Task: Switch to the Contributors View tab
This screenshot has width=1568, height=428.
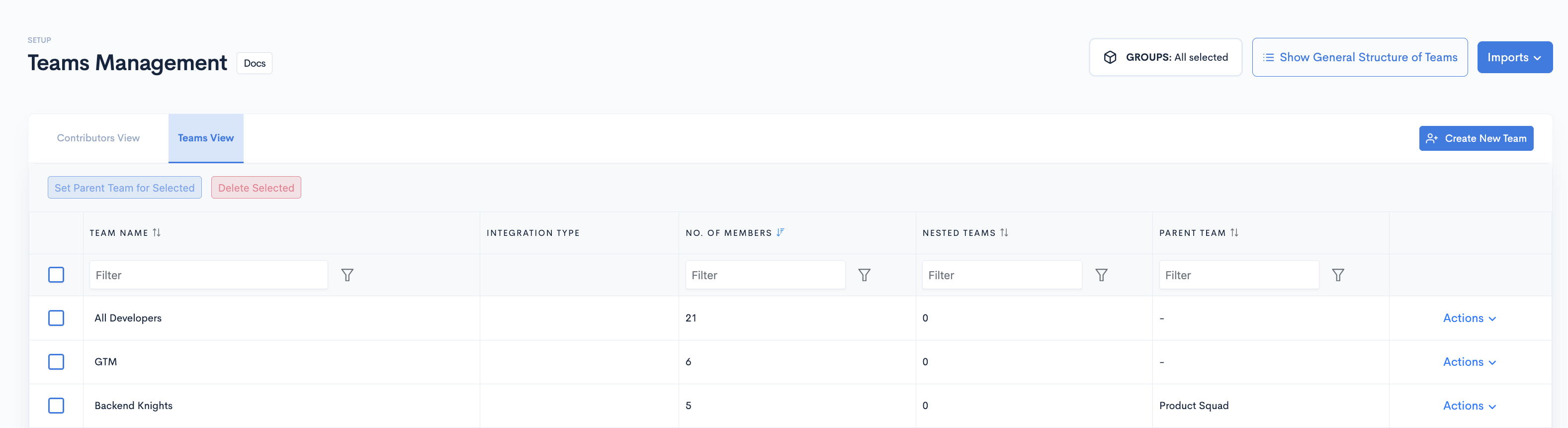Action: point(98,138)
